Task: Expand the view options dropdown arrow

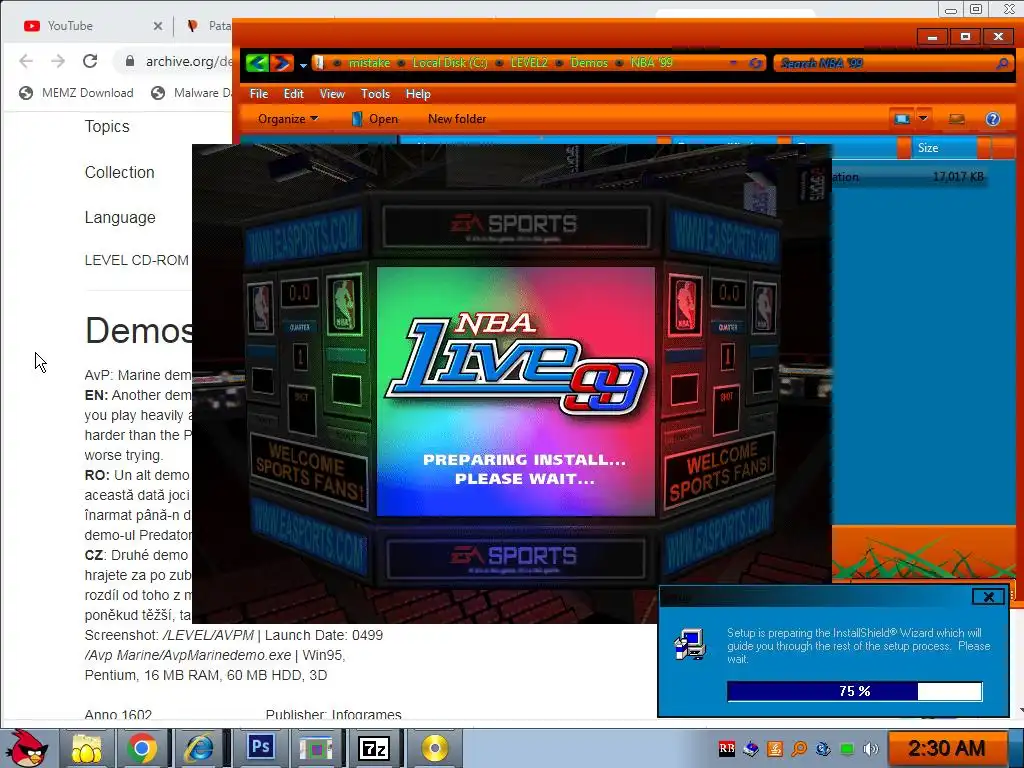Action: click(x=923, y=119)
